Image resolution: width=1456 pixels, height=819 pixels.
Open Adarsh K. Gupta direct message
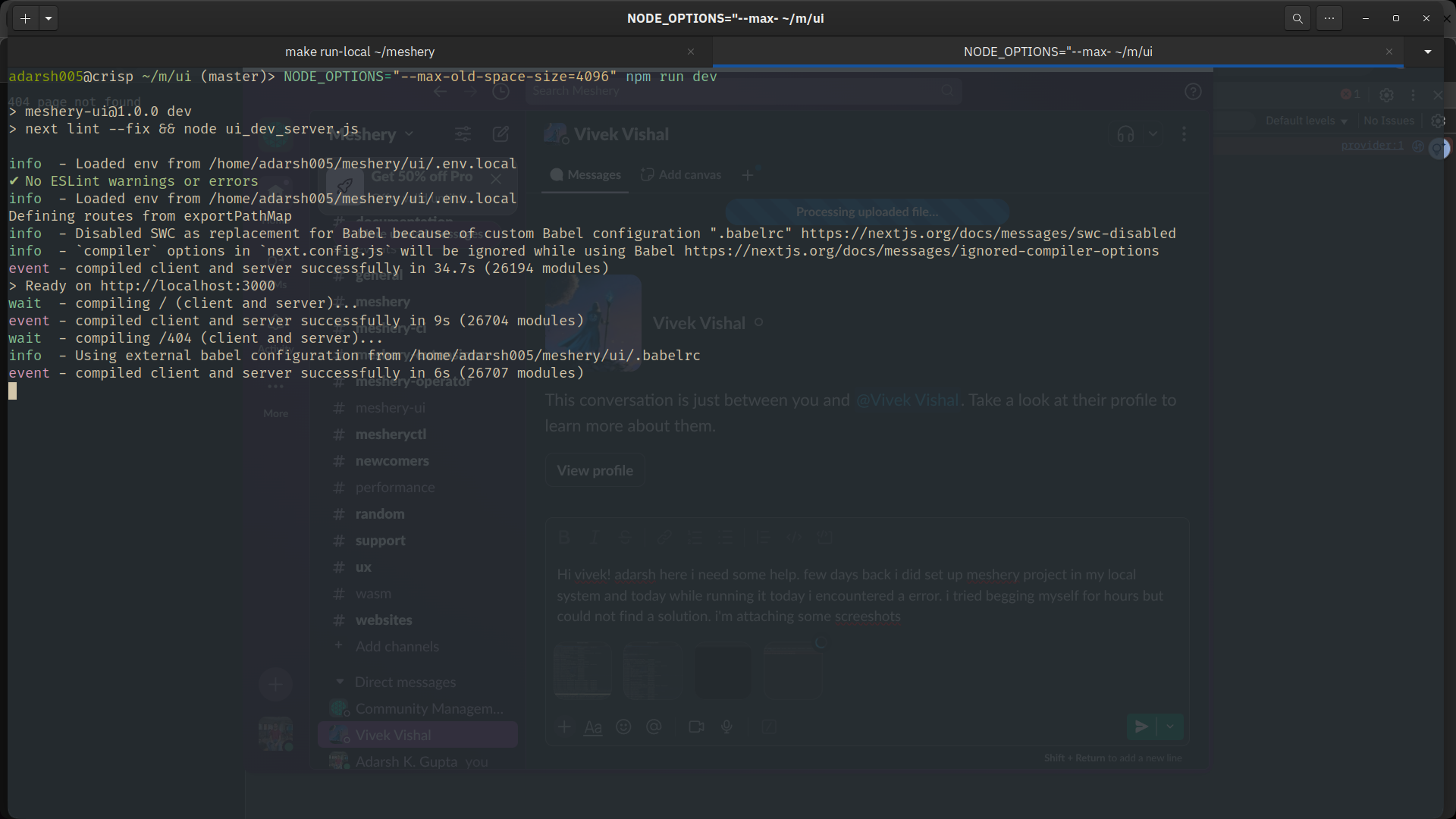[417, 762]
